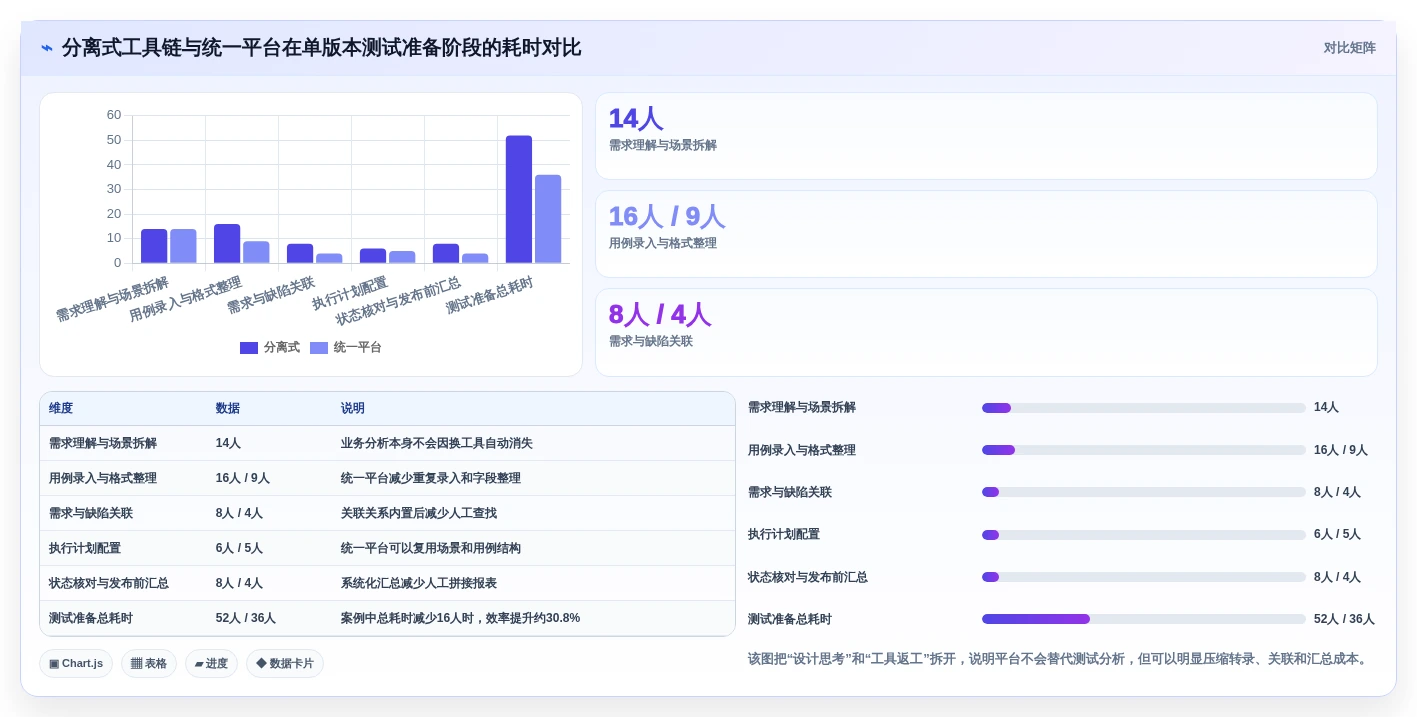Viewport: 1417px width, 717px height.
Task: Select table cell 测试准备总耗时
Action: click(91, 619)
